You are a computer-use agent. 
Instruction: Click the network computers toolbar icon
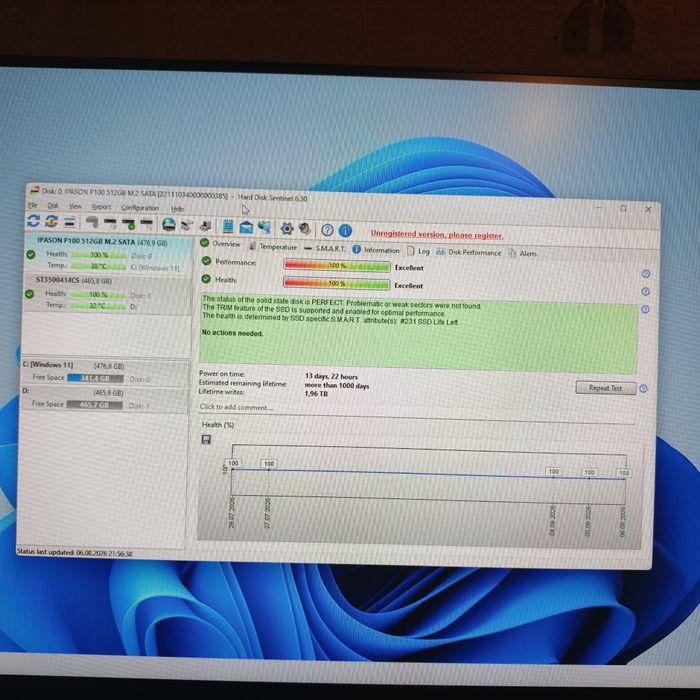(x=264, y=228)
